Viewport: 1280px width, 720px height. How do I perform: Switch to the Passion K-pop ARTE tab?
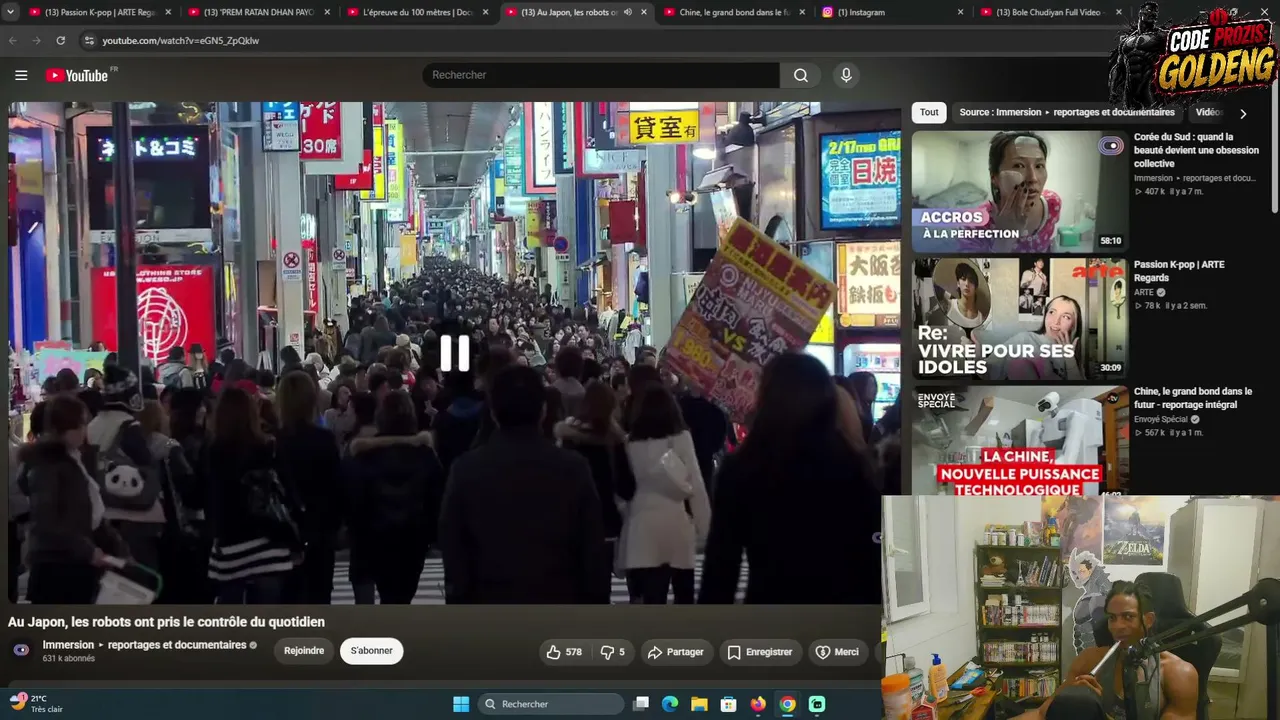click(100, 12)
